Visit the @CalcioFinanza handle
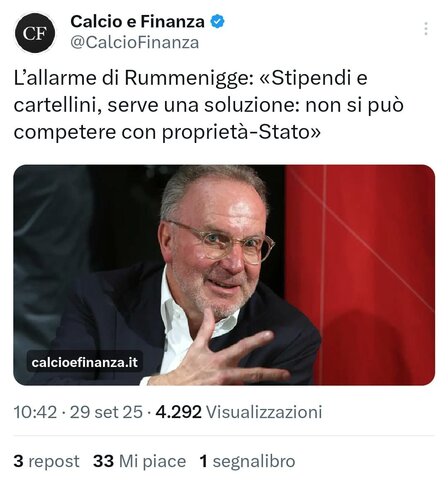448x480 pixels. (135, 42)
